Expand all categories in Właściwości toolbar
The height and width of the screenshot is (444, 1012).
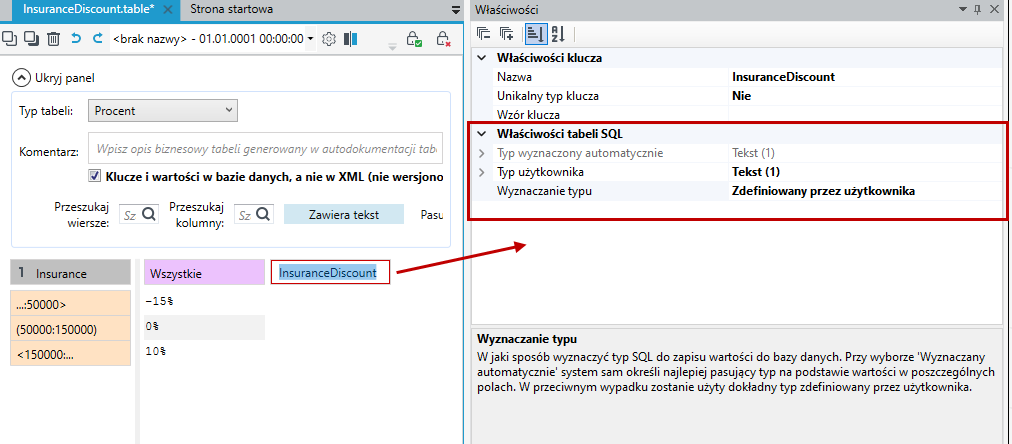click(x=507, y=34)
